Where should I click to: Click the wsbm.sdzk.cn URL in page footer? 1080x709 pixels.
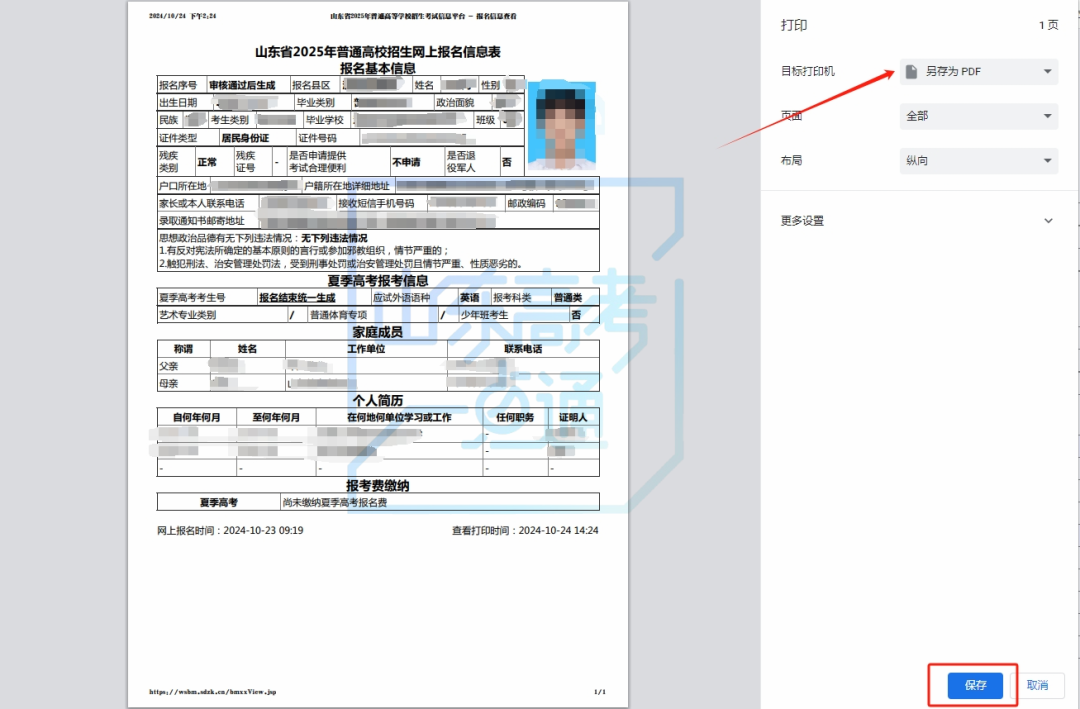tap(212, 691)
